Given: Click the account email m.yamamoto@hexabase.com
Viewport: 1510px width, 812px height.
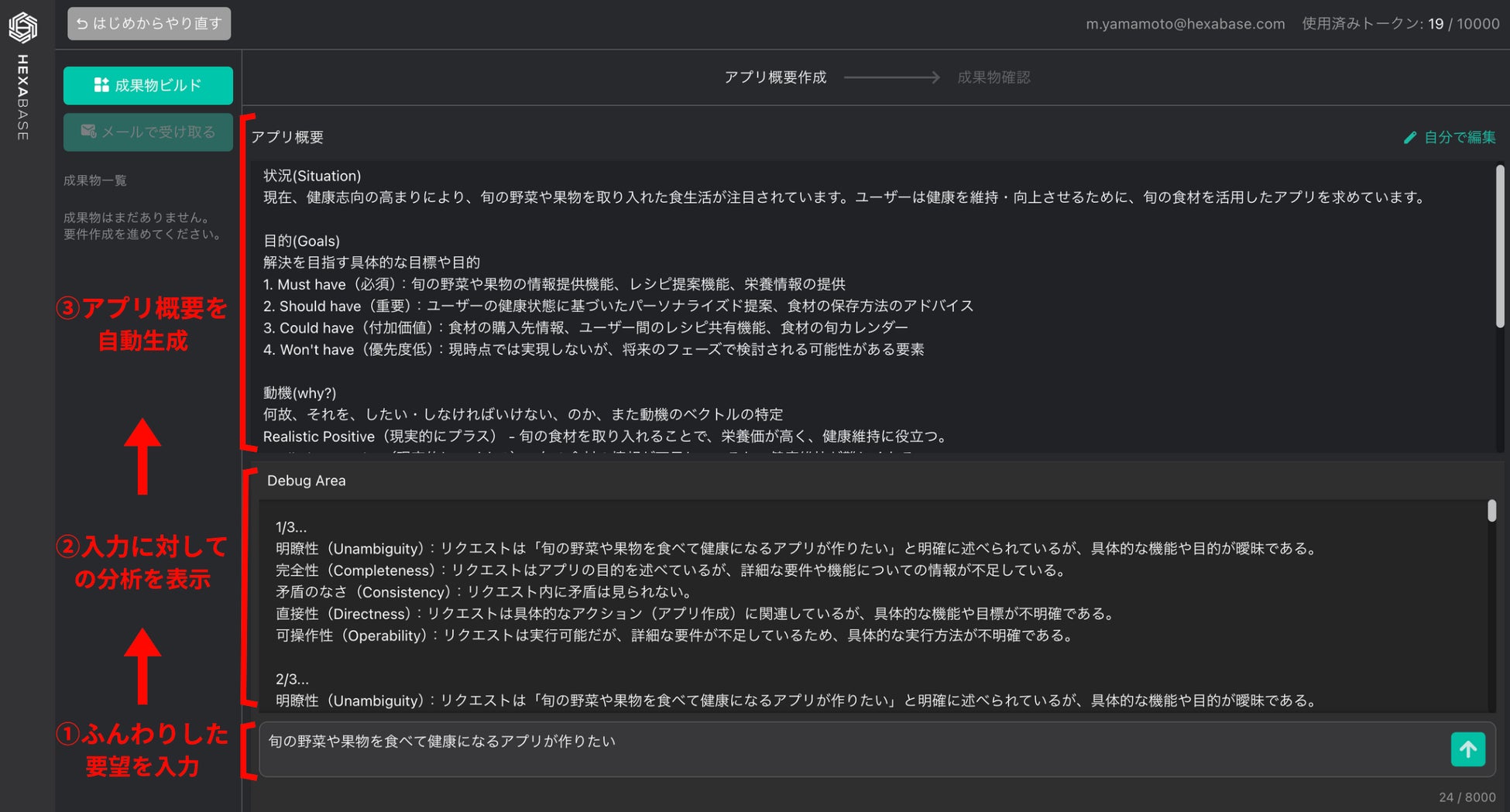Looking at the screenshot, I should click(x=1185, y=24).
